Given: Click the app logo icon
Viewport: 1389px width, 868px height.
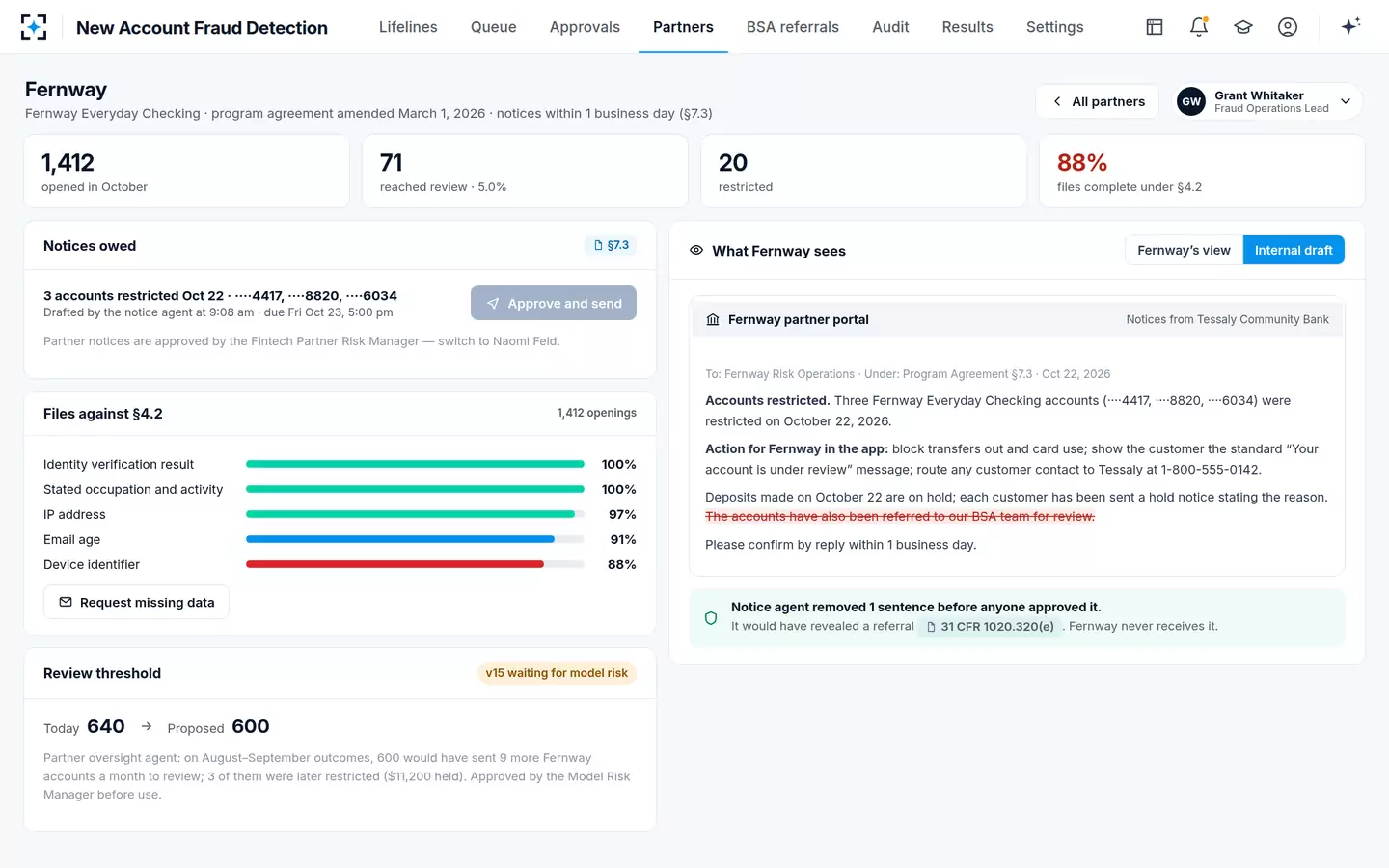Looking at the screenshot, I should (x=34, y=27).
